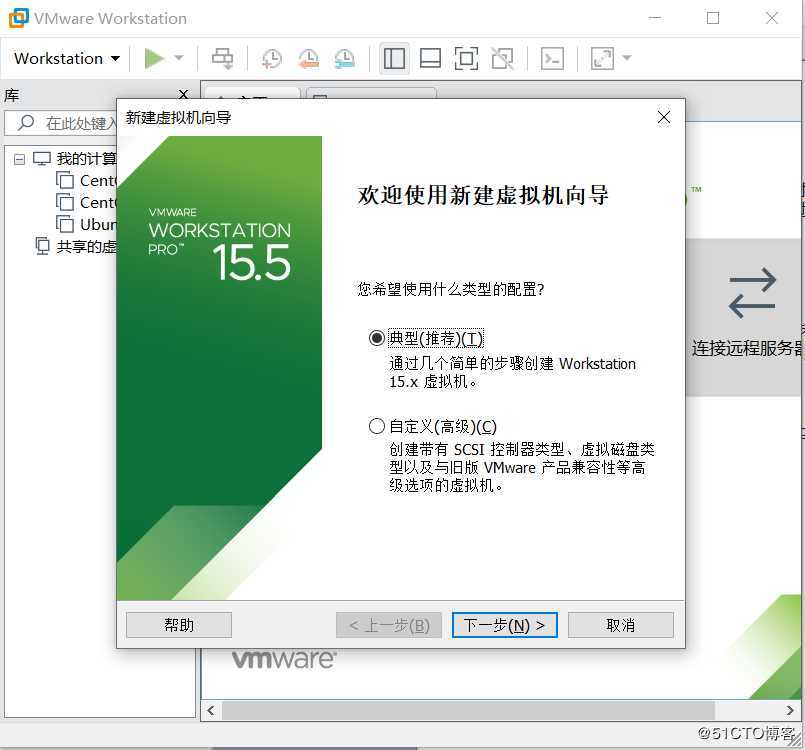Close the New Virtual Machine Wizard dialog

[x=664, y=118]
